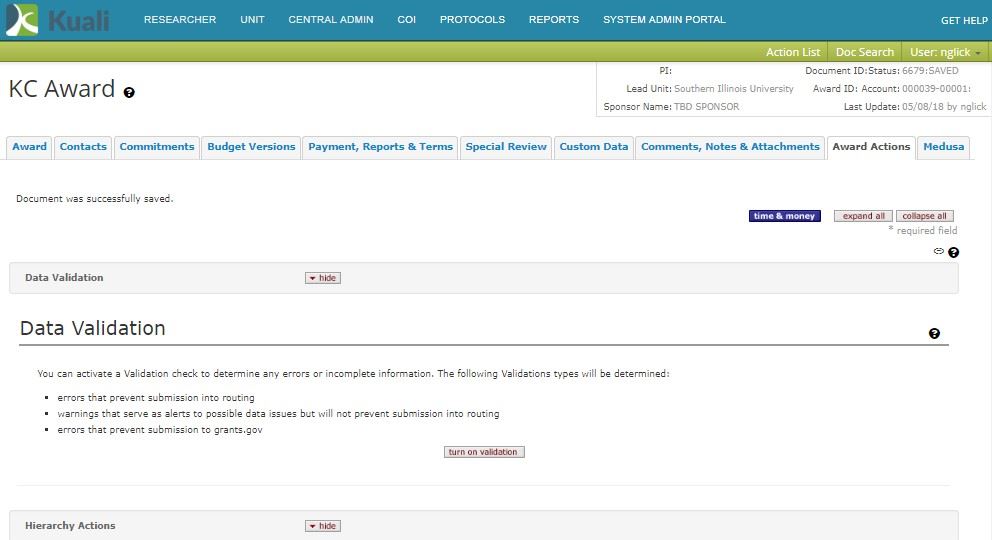
Task: Click help icon beside the link icon
Action: click(953, 253)
